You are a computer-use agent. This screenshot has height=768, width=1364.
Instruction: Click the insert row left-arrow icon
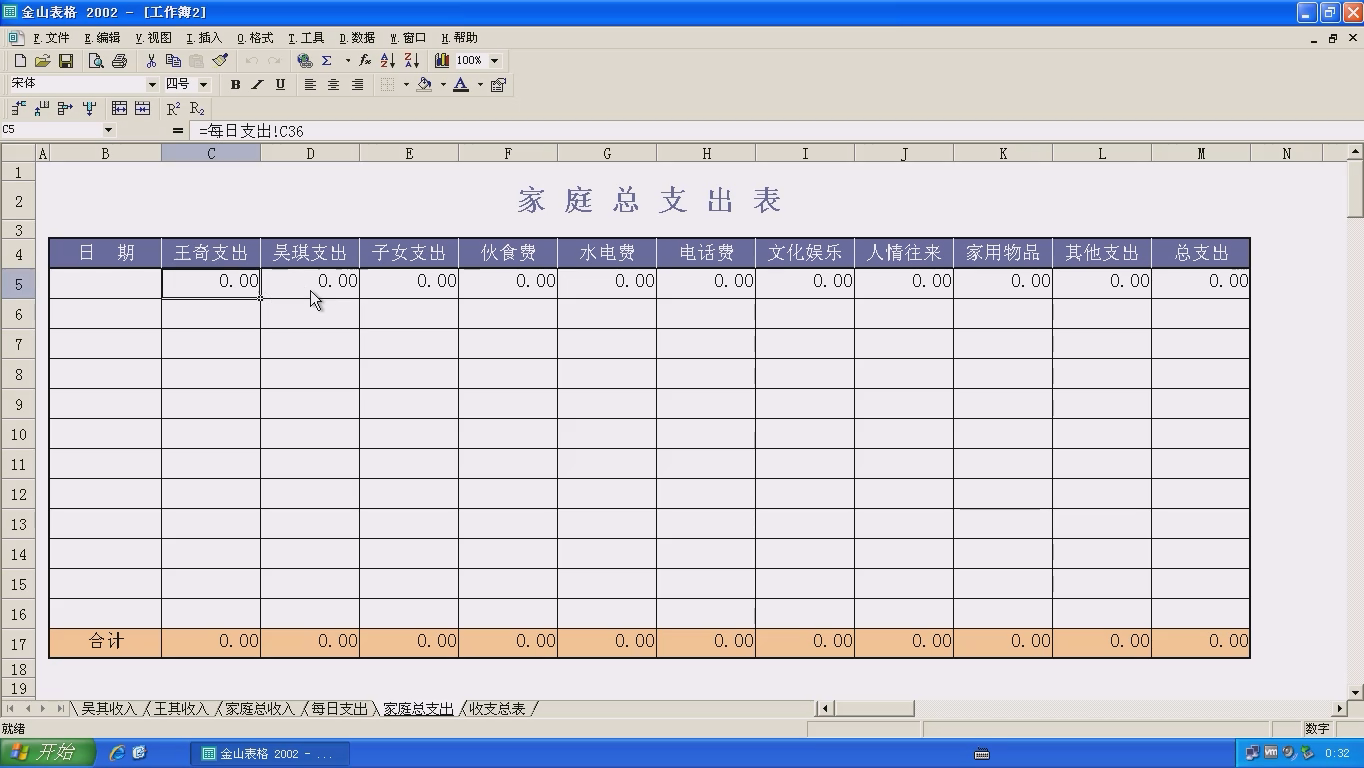point(19,108)
